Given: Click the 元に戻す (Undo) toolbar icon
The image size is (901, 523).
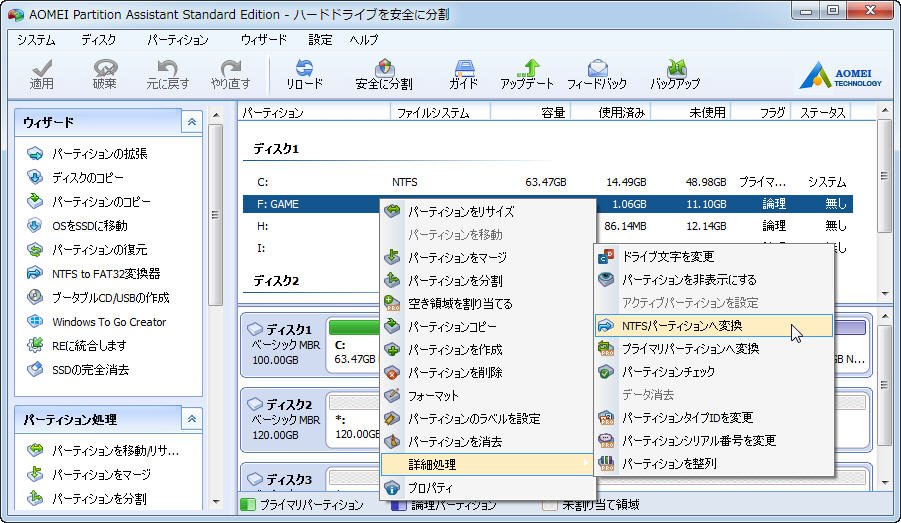Looking at the screenshot, I should click(167, 75).
